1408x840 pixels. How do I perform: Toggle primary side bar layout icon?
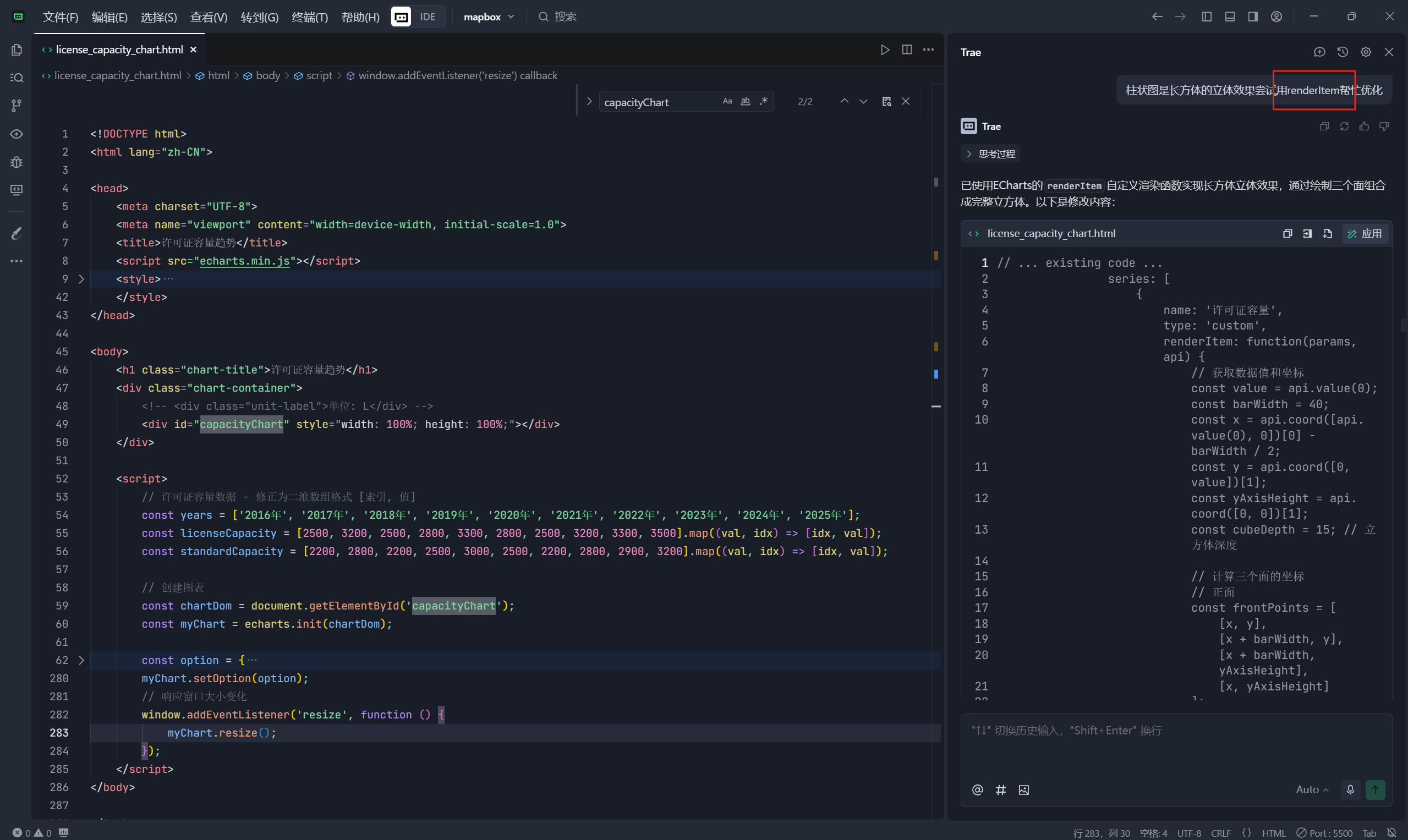tap(1207, 17)
